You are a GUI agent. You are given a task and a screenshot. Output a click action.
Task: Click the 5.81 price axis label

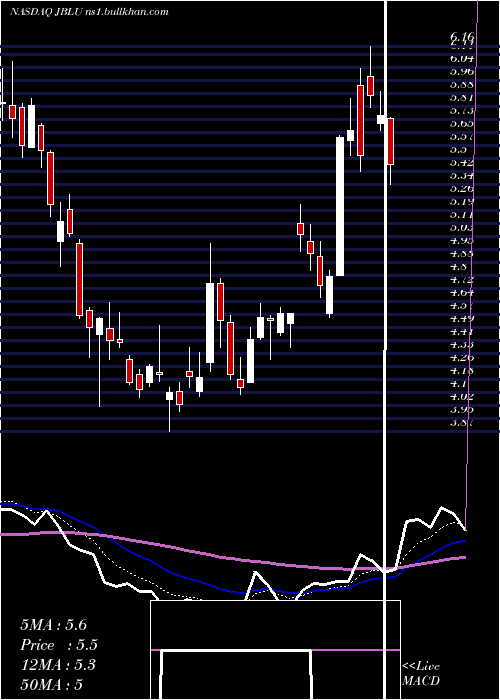tap(462, 97)
